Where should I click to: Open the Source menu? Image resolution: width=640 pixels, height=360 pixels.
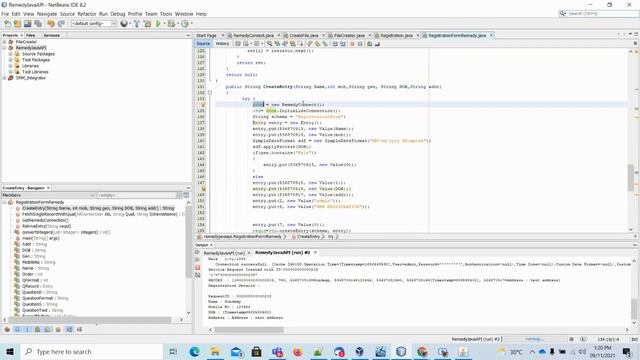click(67, 14)
